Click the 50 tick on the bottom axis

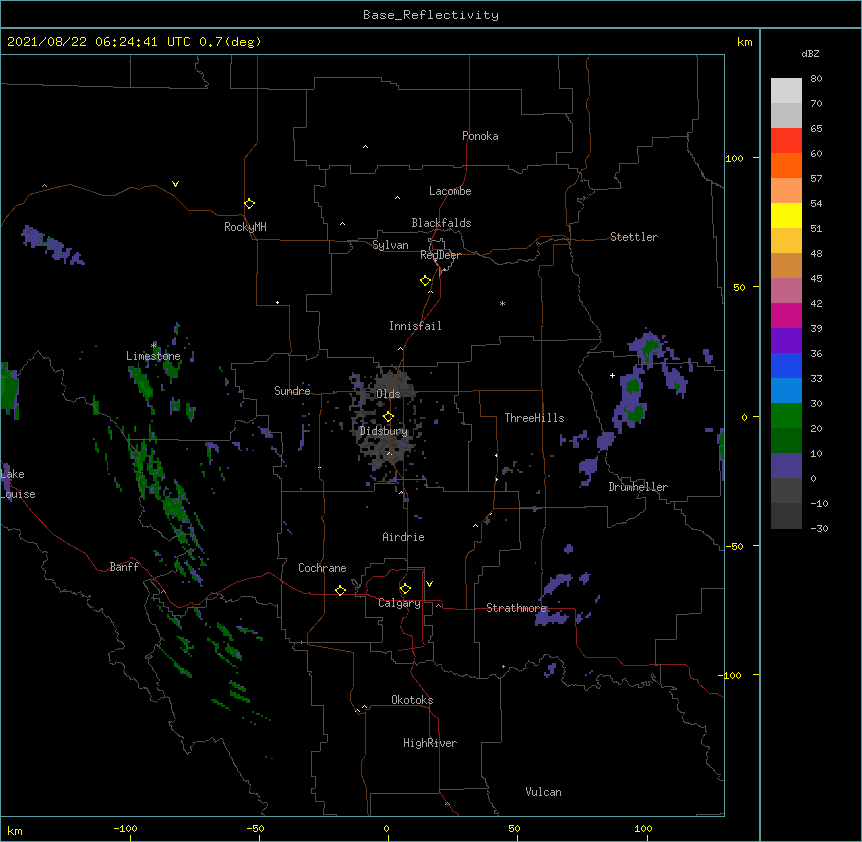514,828
